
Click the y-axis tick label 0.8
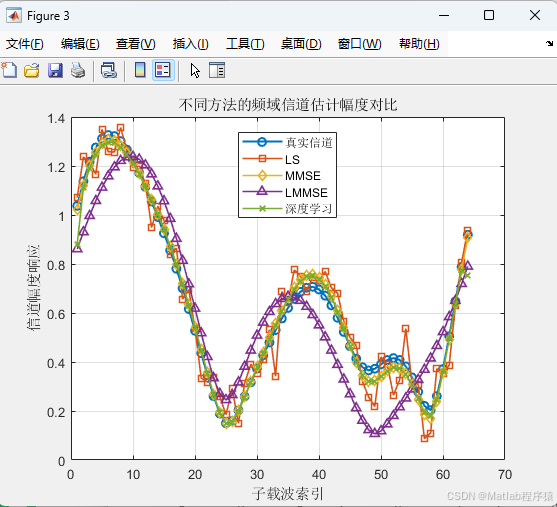[x=56, y=265]
